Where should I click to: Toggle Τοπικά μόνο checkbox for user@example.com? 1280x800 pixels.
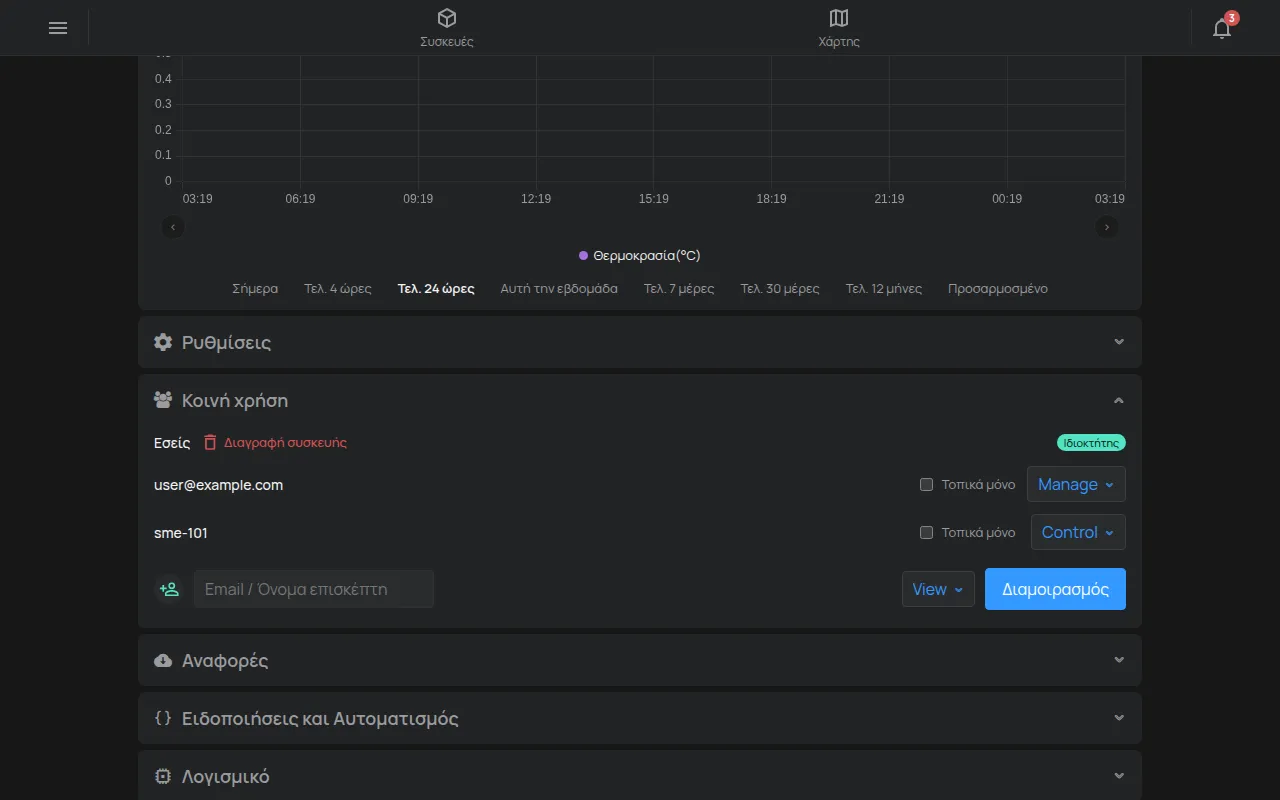click(926, 485)
